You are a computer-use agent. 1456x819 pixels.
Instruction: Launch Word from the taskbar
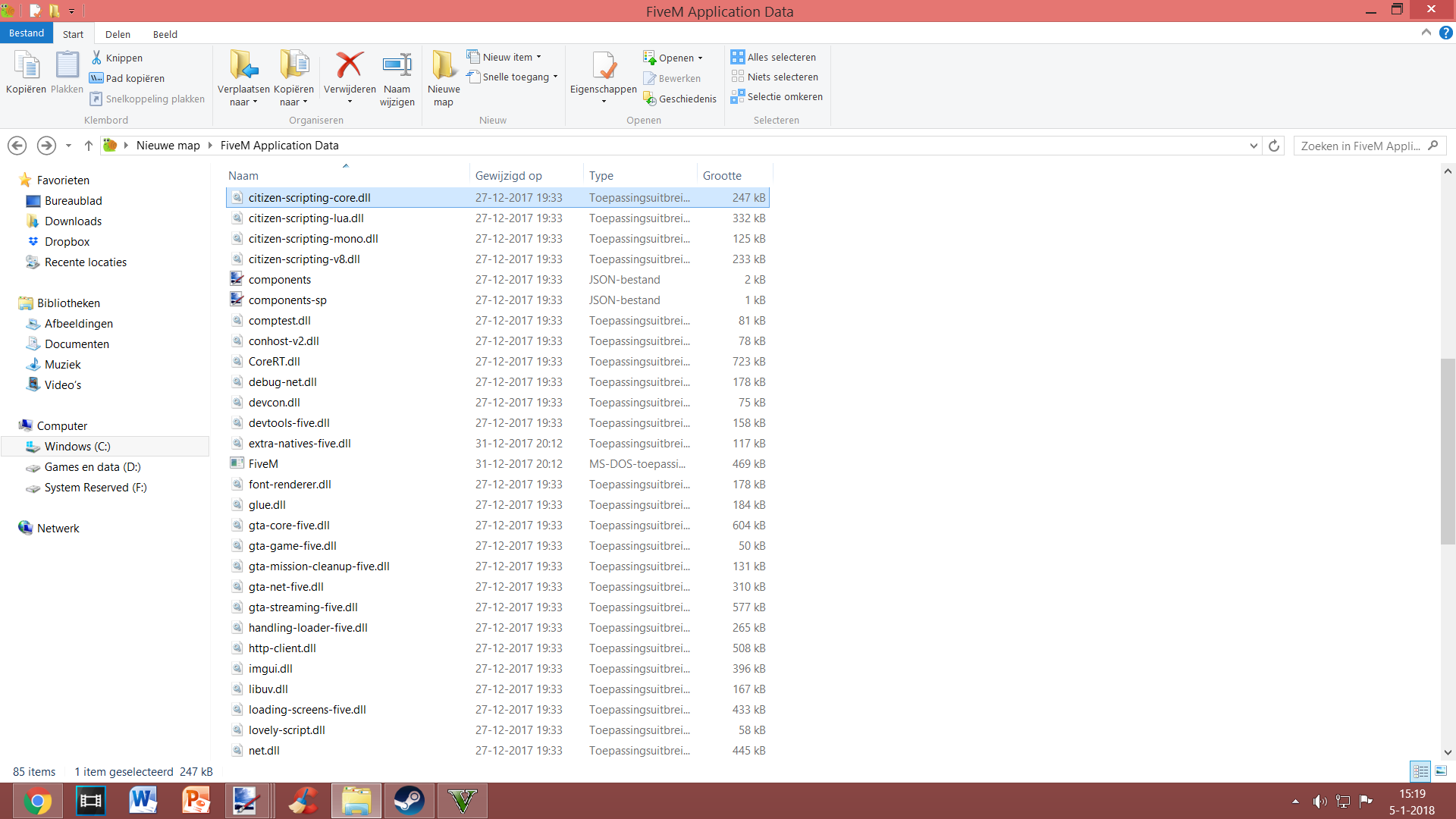click(x=143, y=801)
